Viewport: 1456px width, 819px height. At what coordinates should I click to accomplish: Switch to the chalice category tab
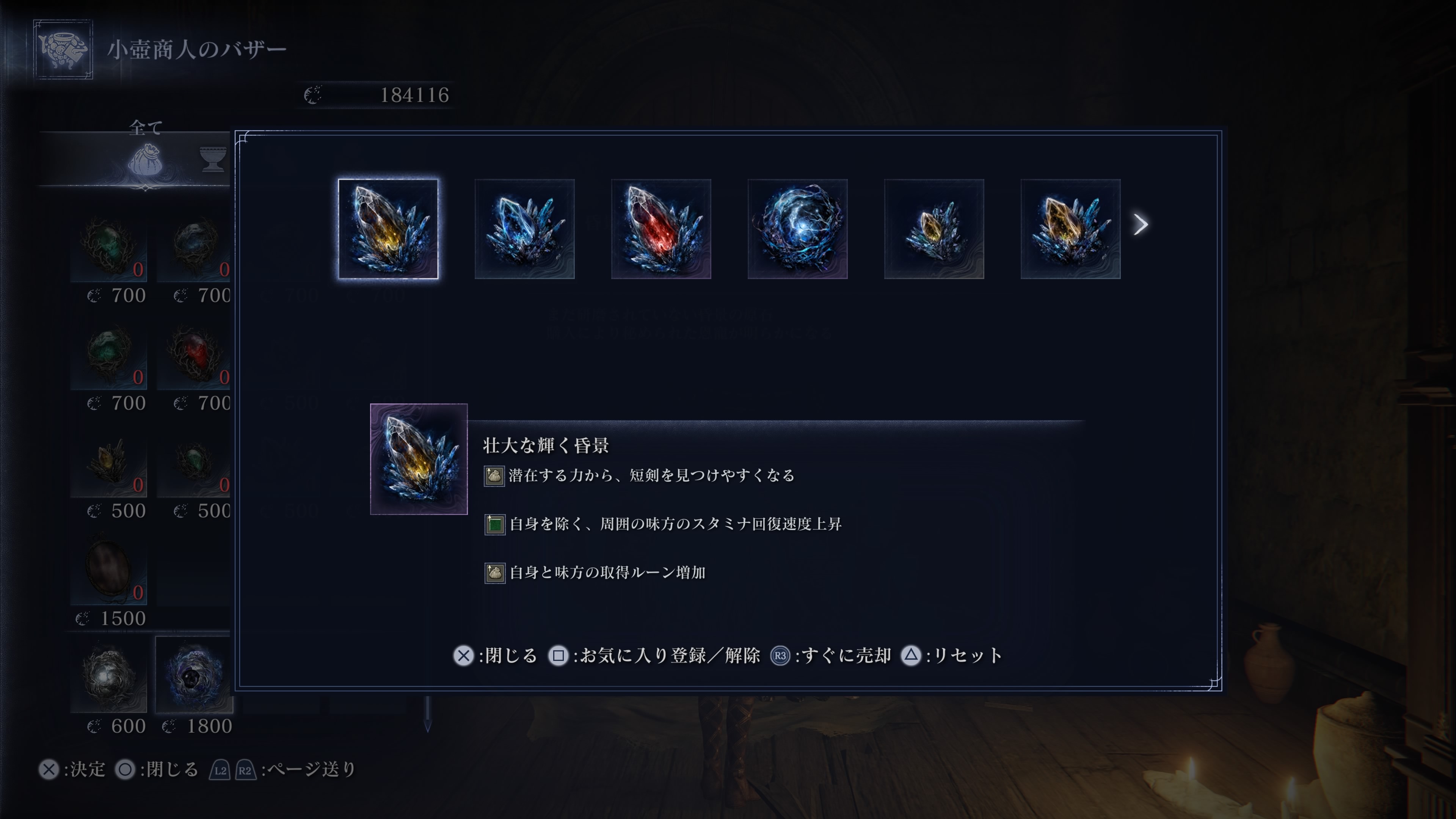tap(213, 159)
